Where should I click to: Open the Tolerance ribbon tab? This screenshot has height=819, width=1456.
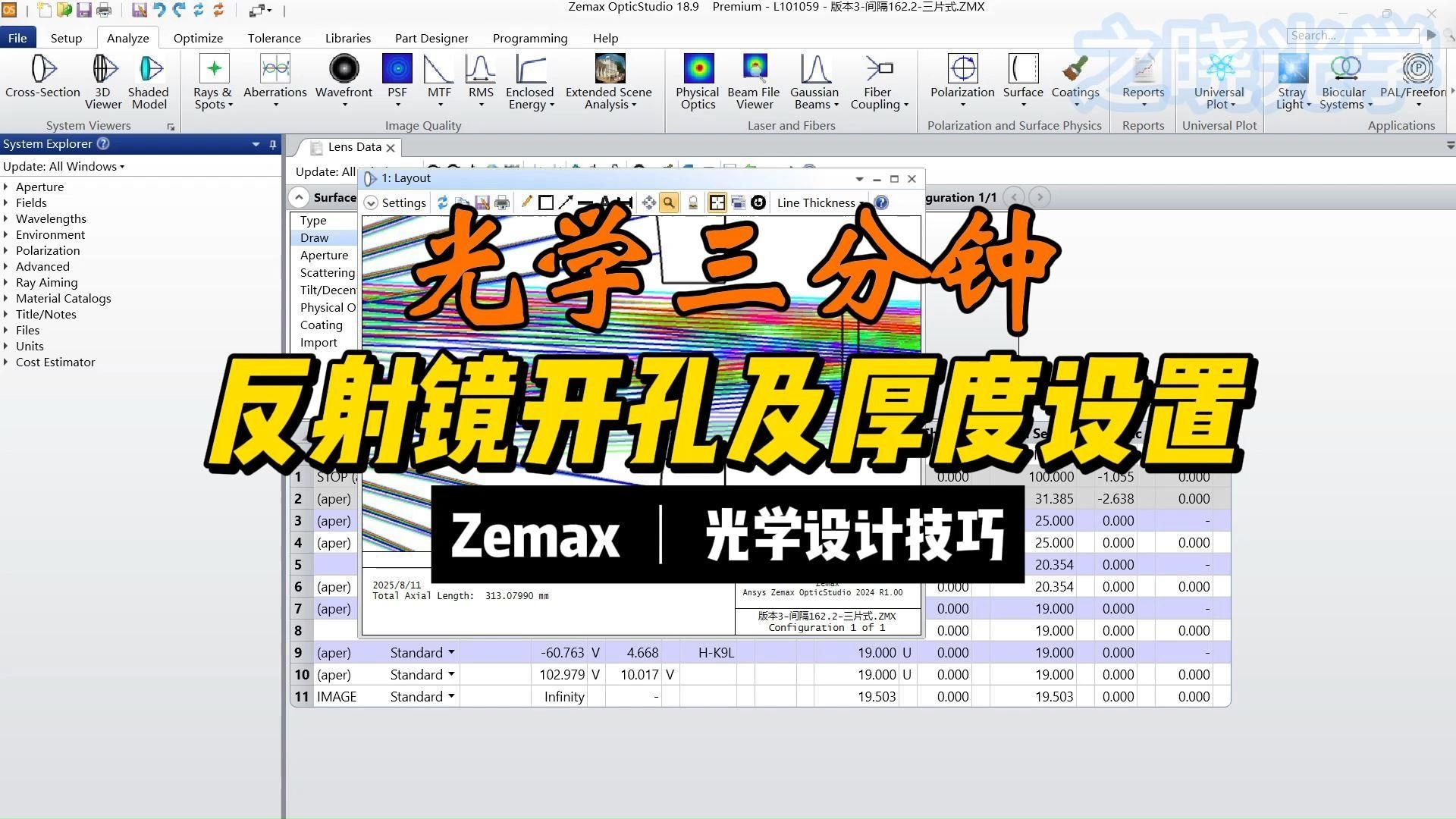274,38
